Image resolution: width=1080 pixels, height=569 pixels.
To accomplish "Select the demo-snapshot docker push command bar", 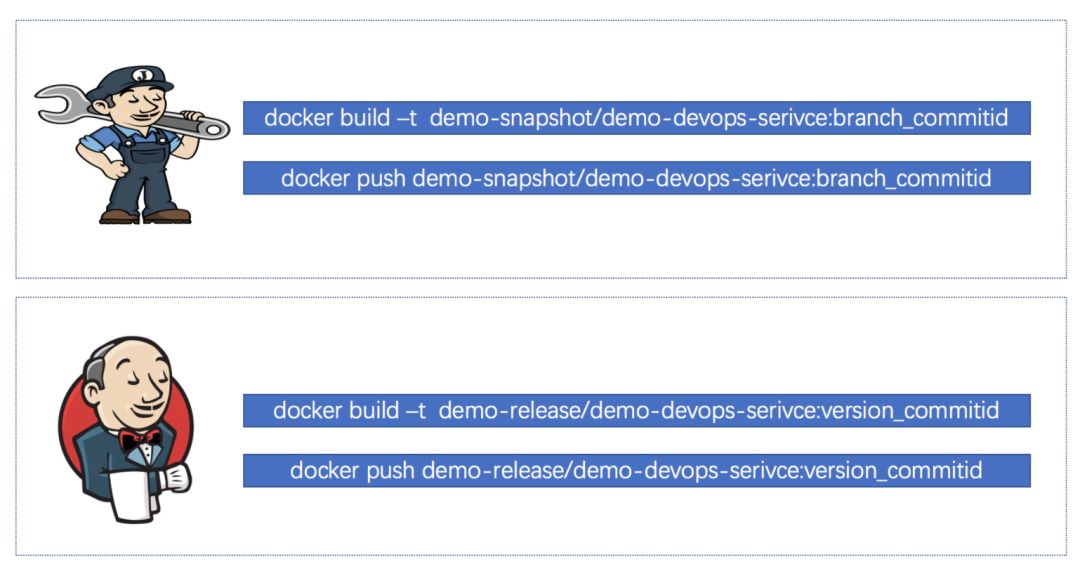I will (x=636, y=178).
